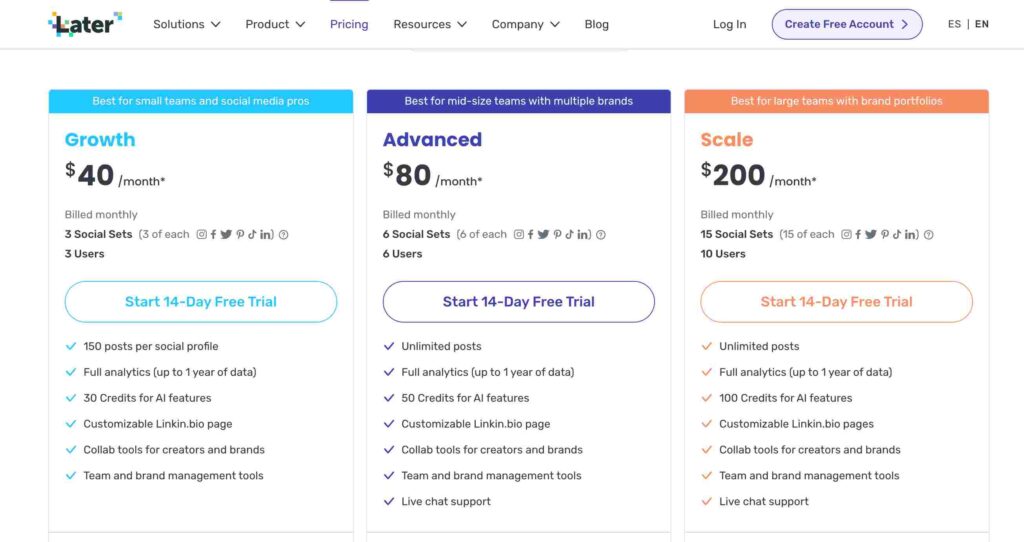Click the TikTok icon in the Growth plan
This screenshot has height=542, width=1024.
point(252,234)
